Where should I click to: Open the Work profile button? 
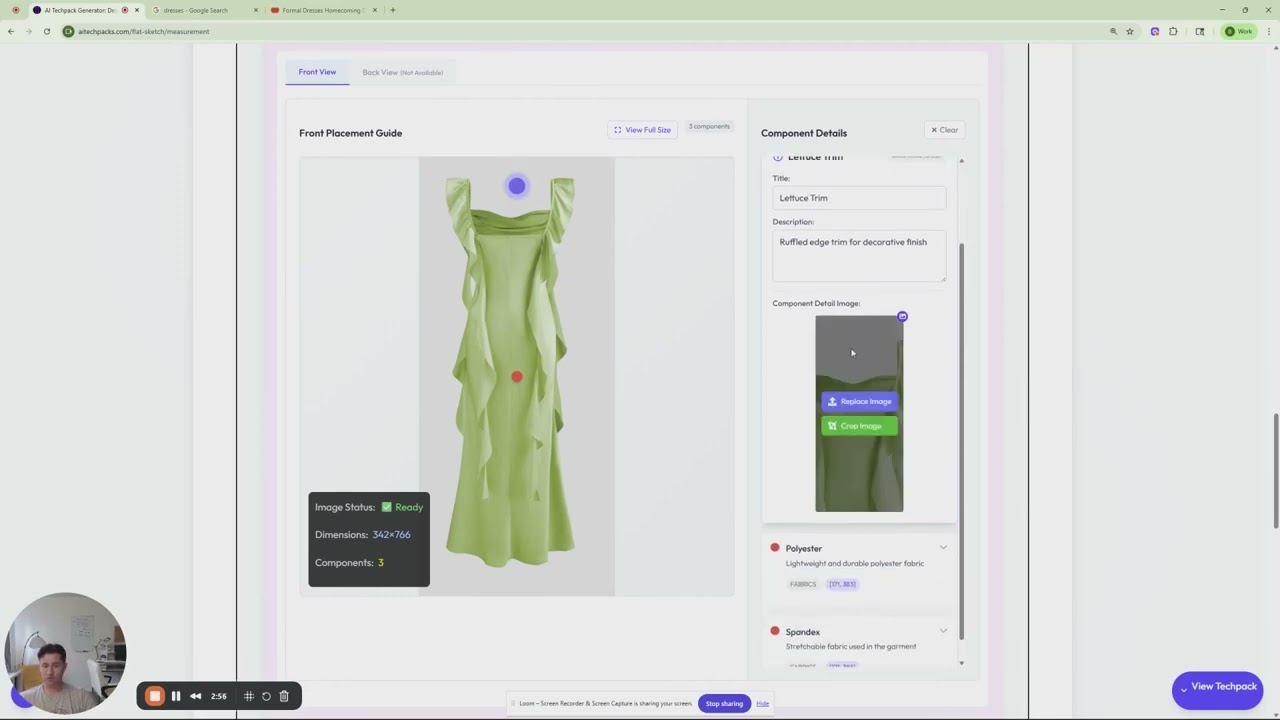[1239, 31]
